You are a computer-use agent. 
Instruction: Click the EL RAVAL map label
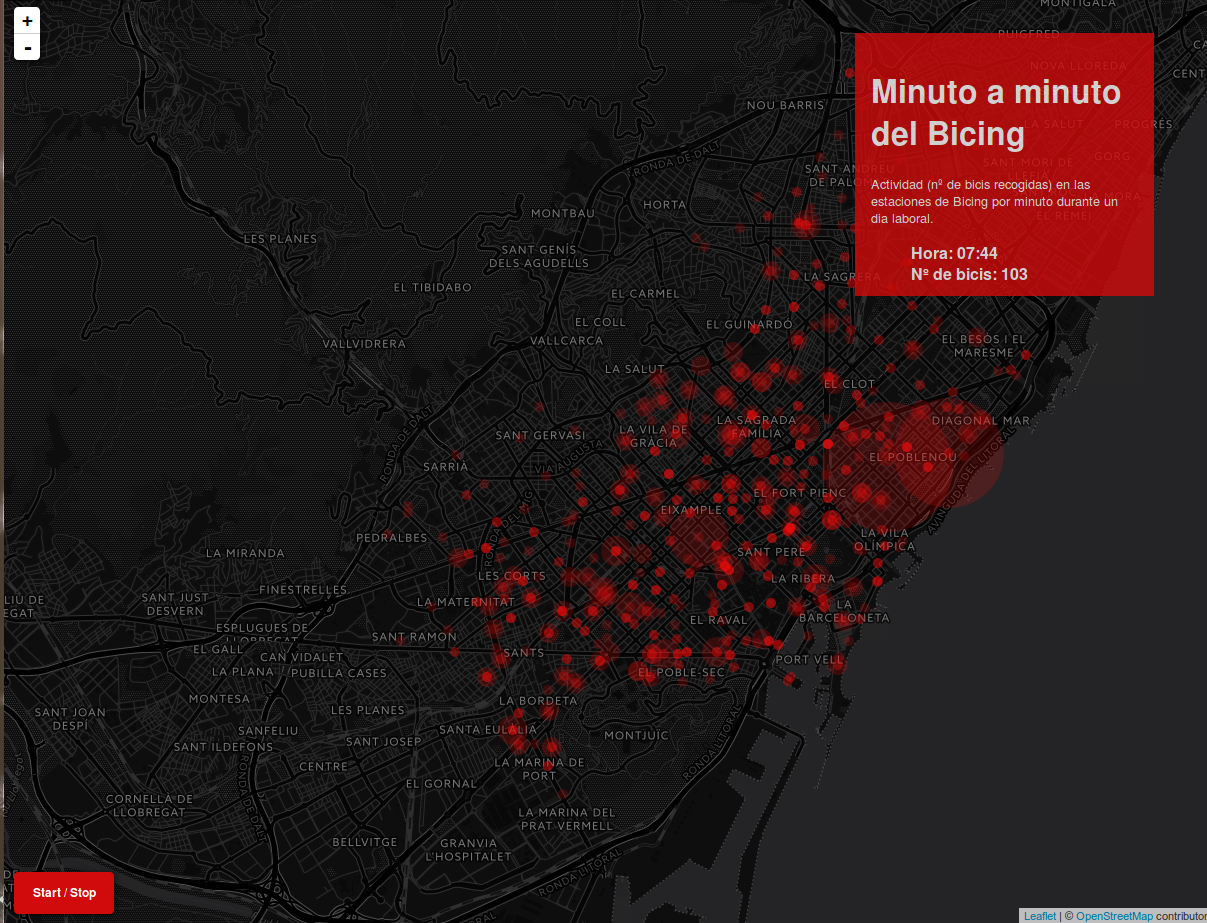click(x=718, y=620)
